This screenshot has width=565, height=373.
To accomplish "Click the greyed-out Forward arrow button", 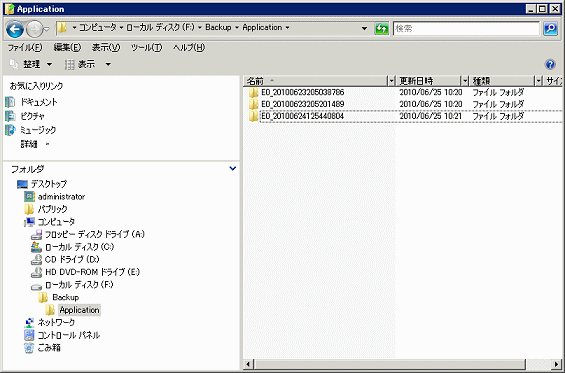I will tap(34, 30).
